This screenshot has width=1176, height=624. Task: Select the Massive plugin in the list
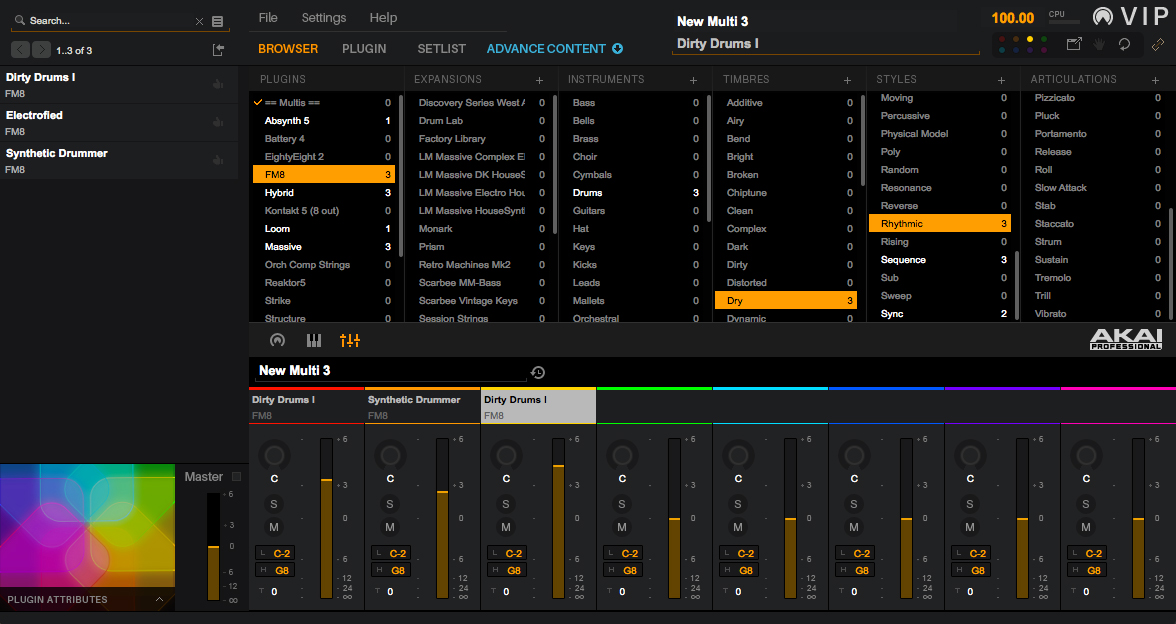[283, 247]
